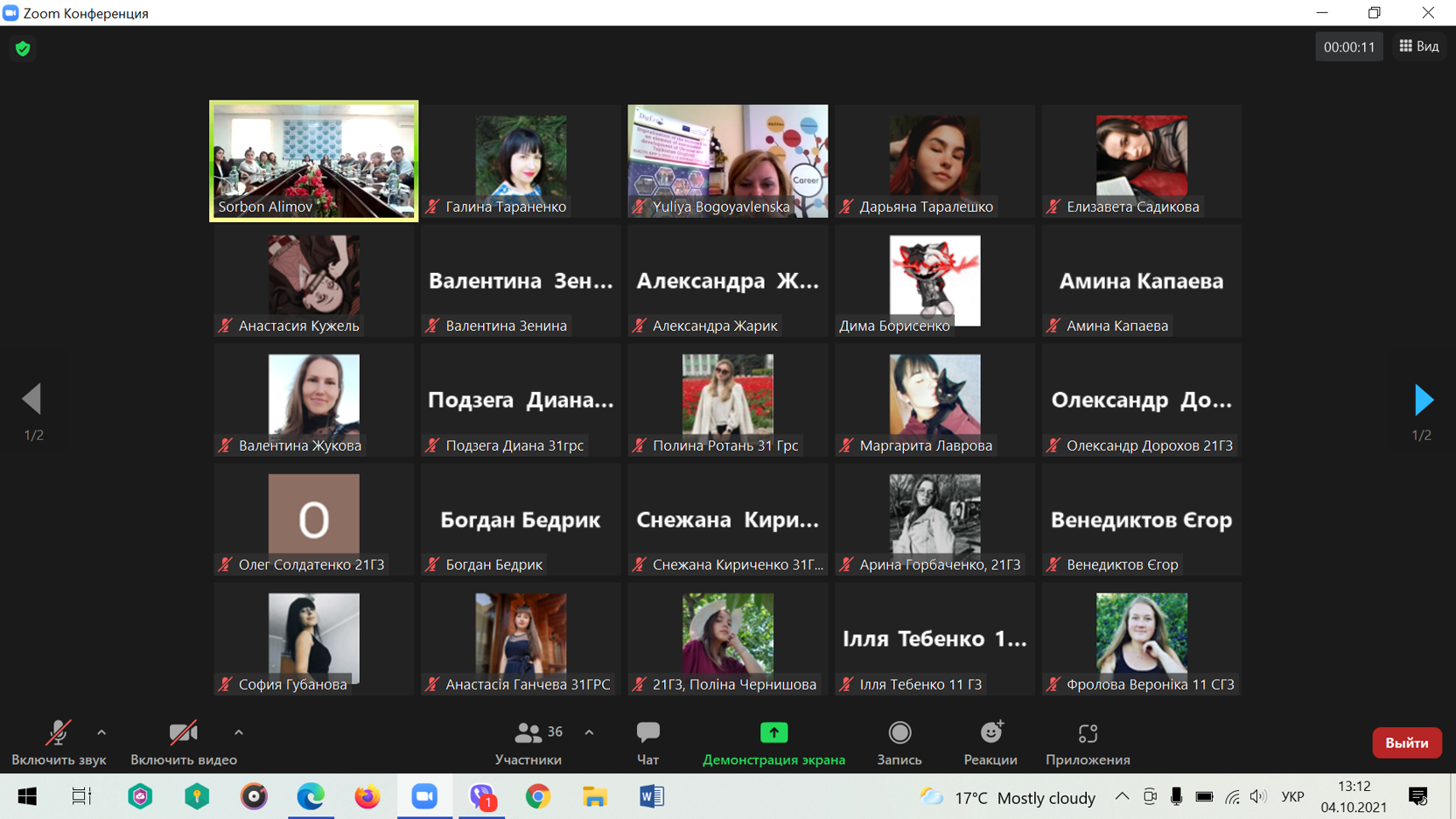This screenshot has height=819, width=1456.
Task: Switch input language with УКР indicator
Action: [1292, 797]
